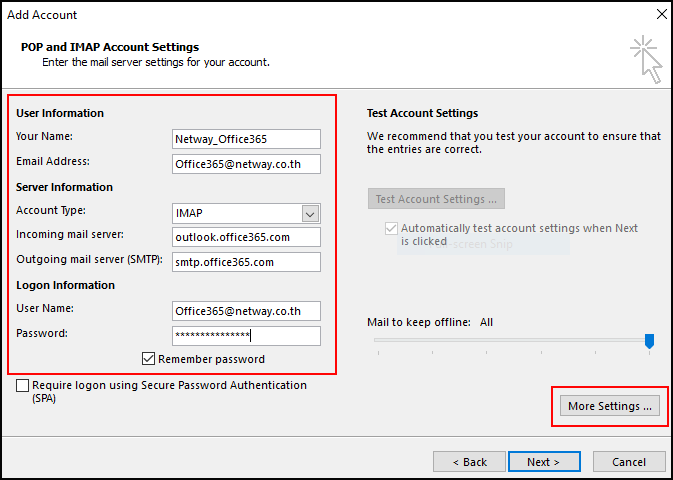
Task: Return with the Back button
Action: [469, 462]
